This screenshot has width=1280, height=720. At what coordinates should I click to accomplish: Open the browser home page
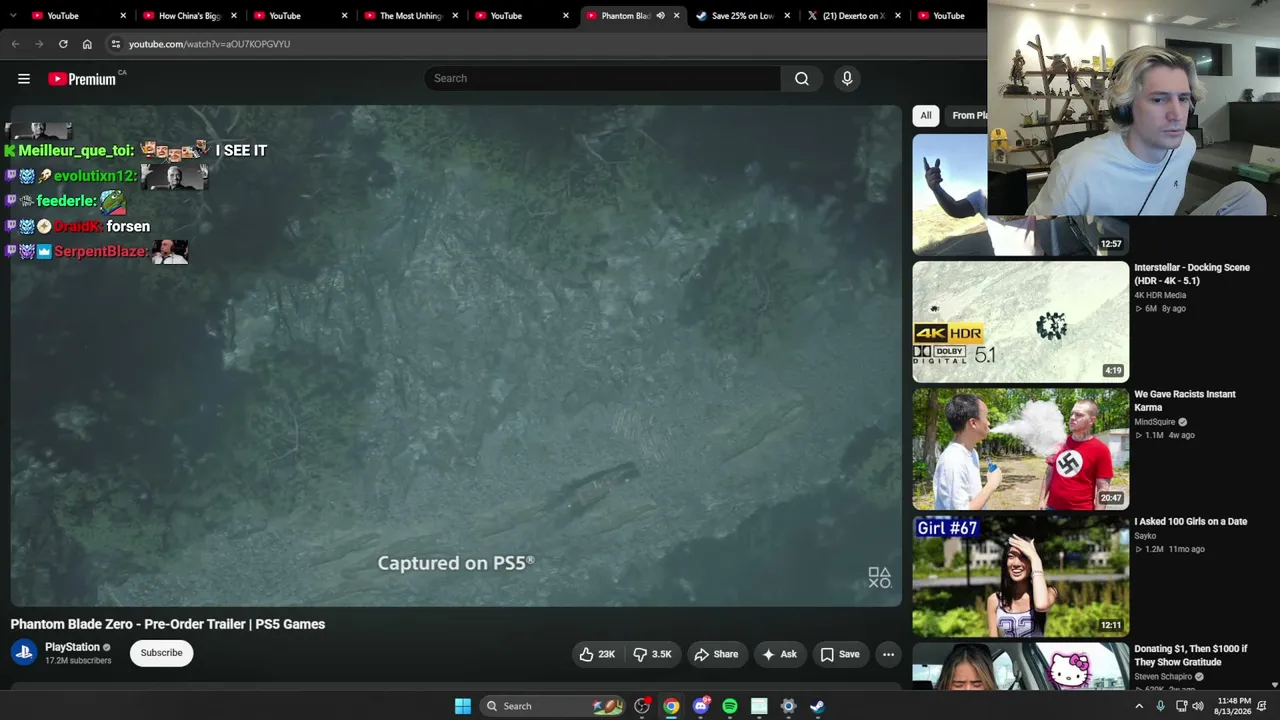(x=87, y=44)
